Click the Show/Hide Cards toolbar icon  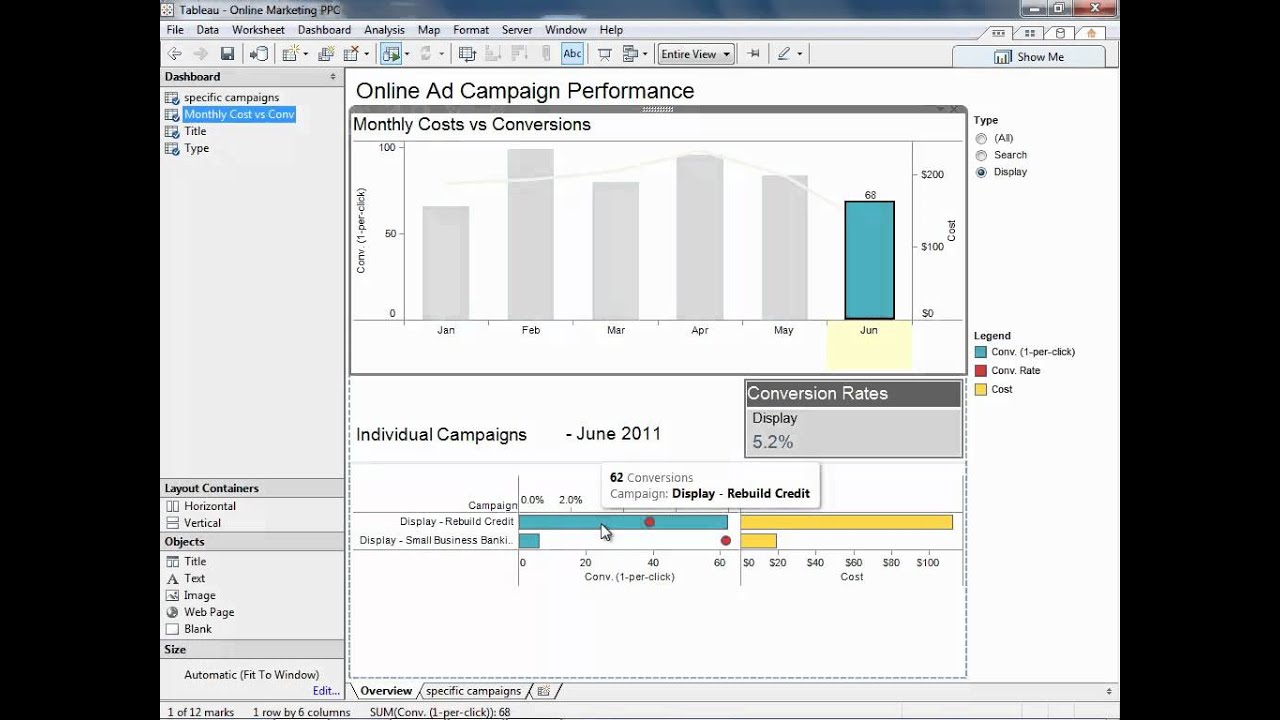point(630,54)
